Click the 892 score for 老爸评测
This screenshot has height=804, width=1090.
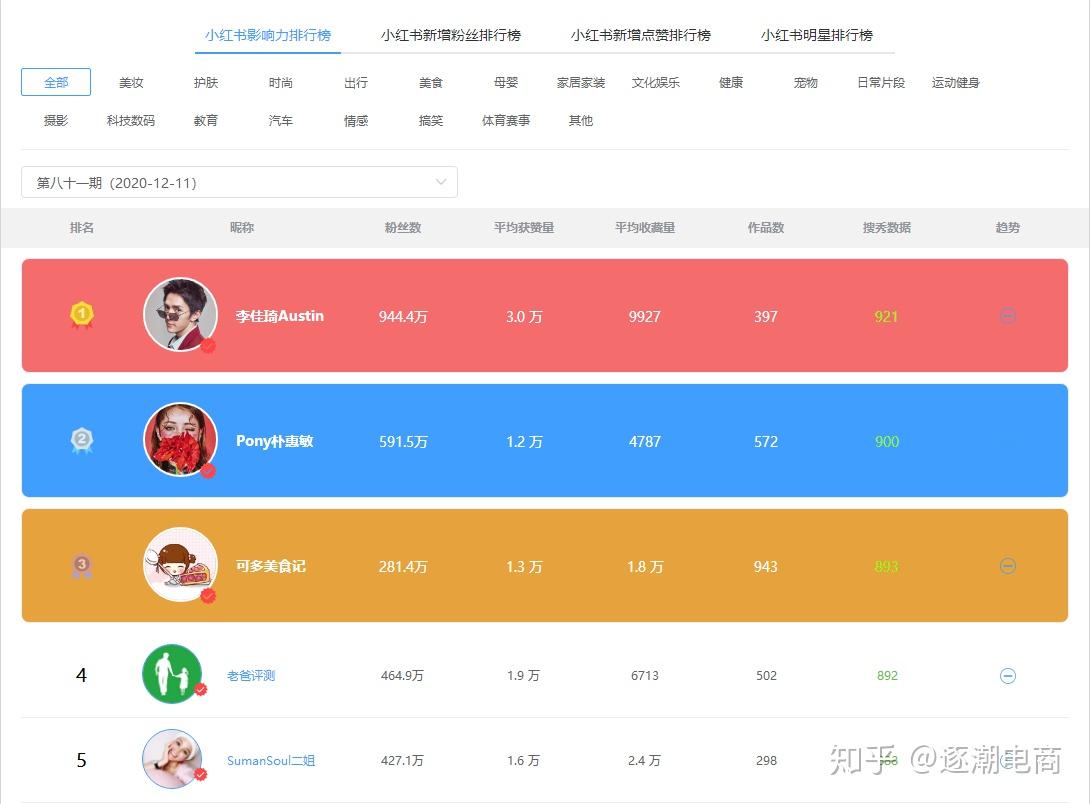pos(888,675)
